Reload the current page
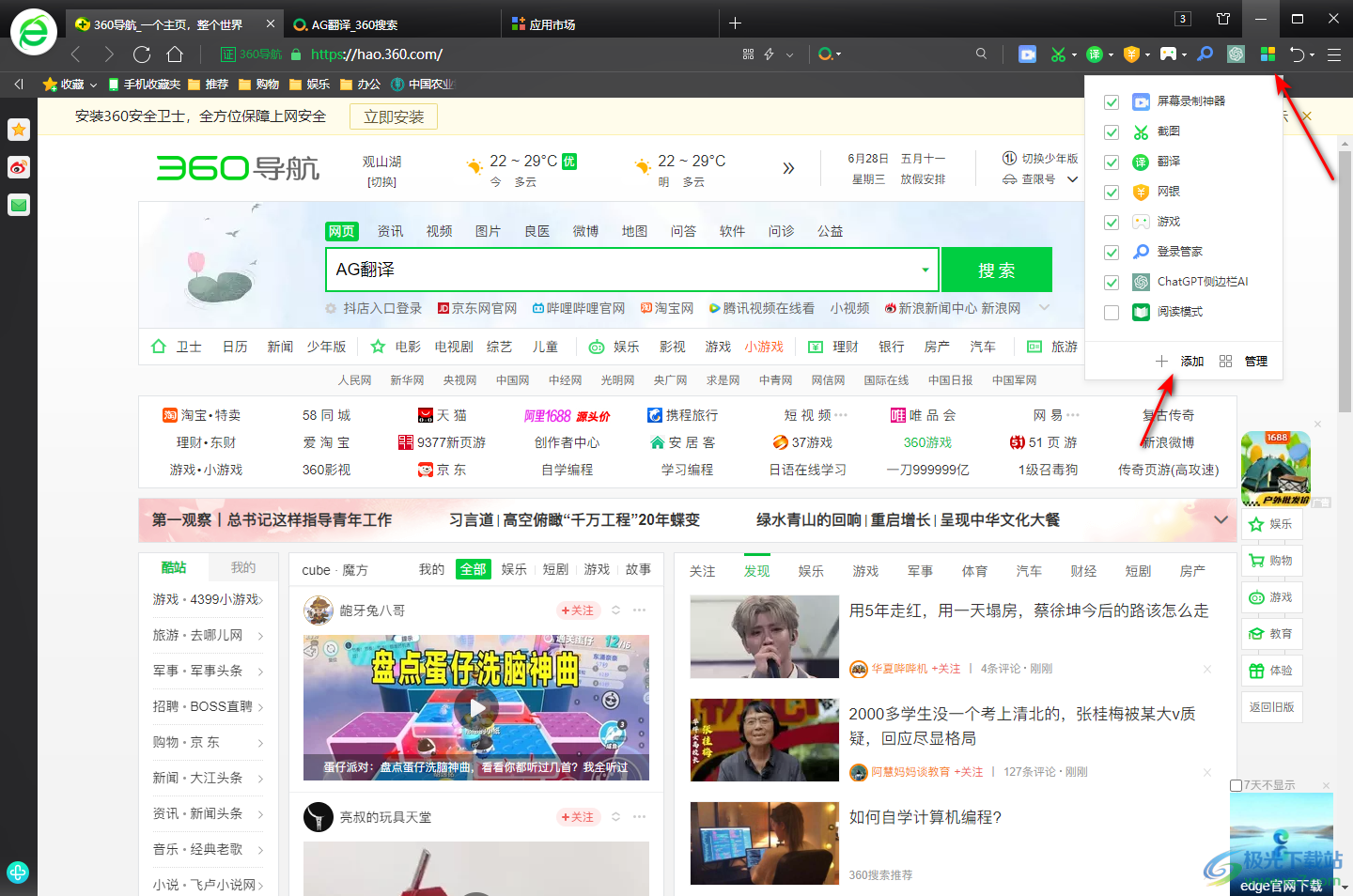The image size is (1353, 896). click(x=142, y=54)
